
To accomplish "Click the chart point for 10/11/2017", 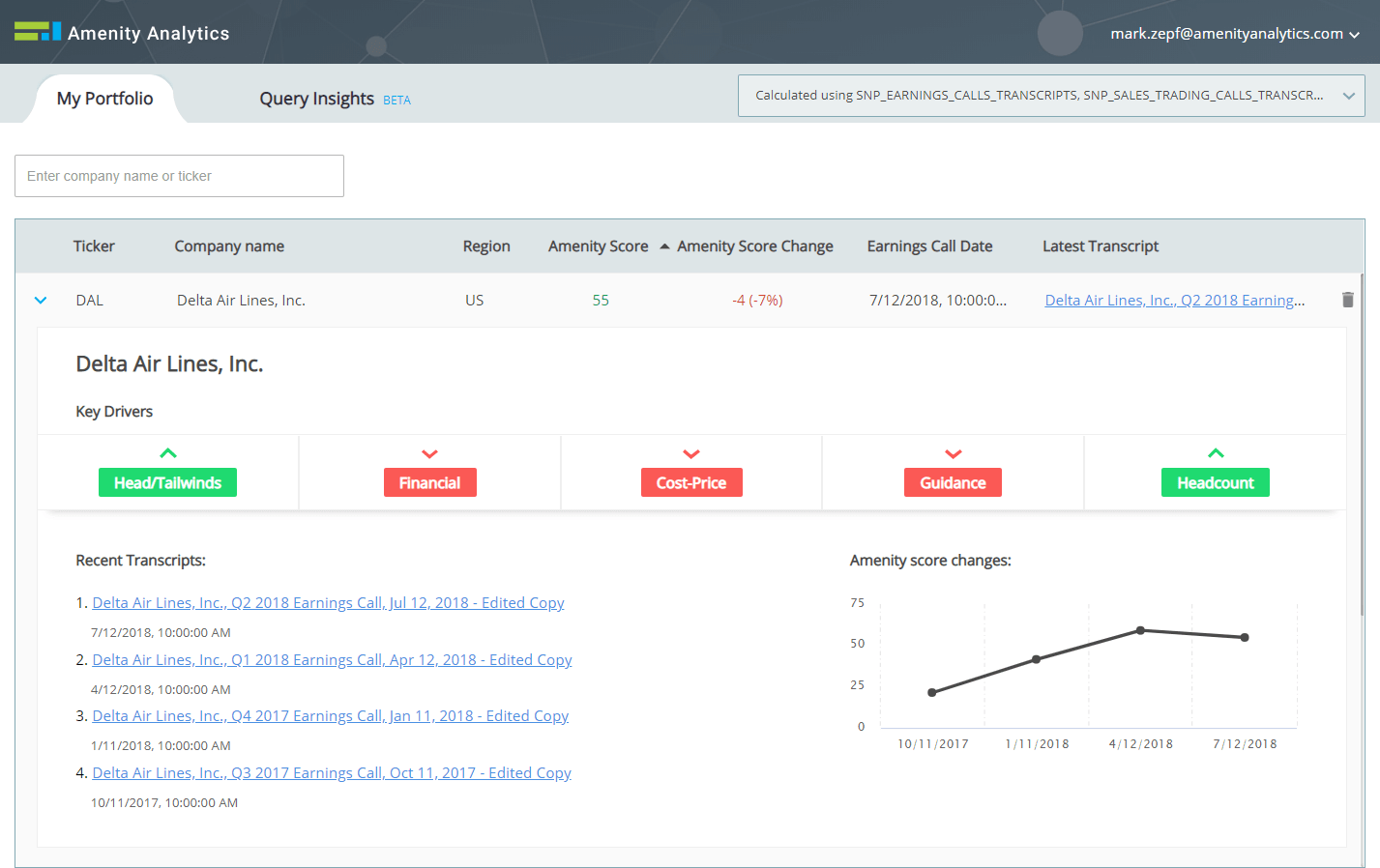I will tap(932, 692).
